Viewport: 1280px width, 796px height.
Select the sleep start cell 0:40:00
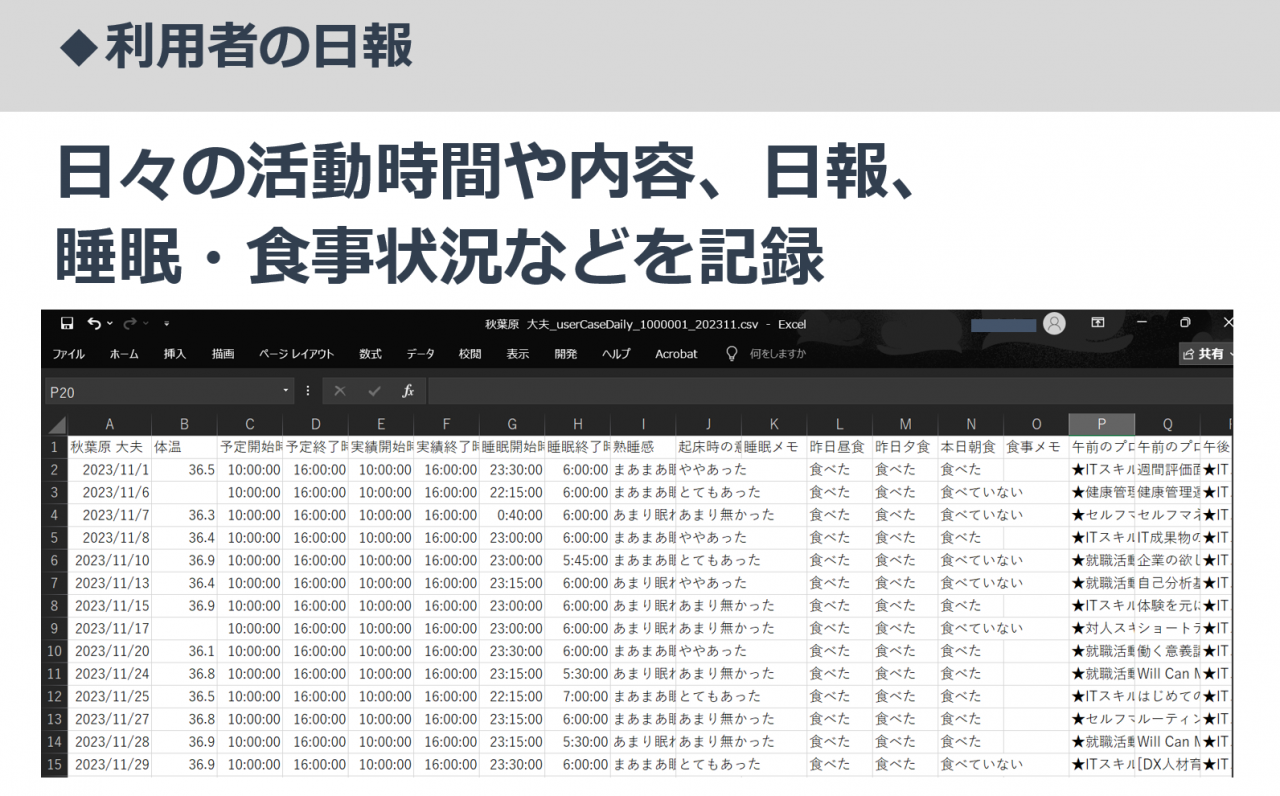click(512, 515)
